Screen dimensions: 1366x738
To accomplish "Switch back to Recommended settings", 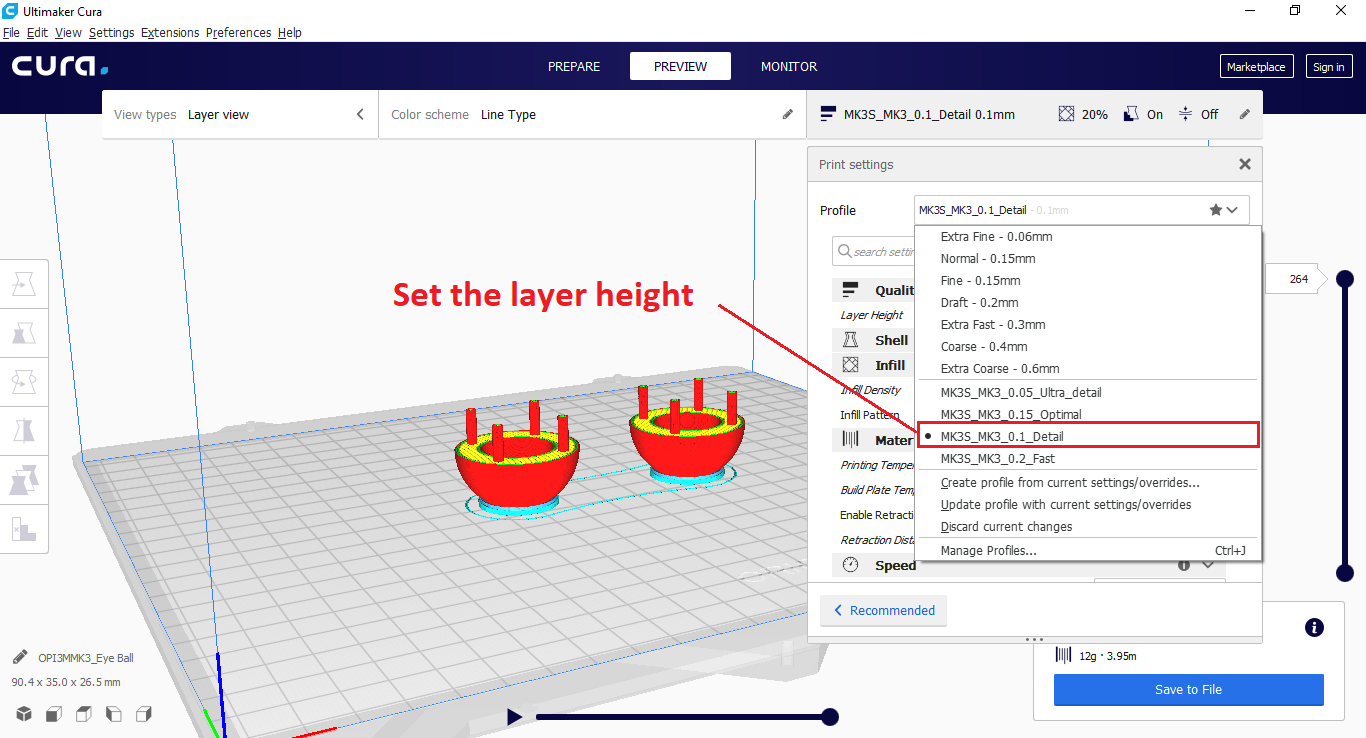I will pyautogui.click(x=883, y=611).
